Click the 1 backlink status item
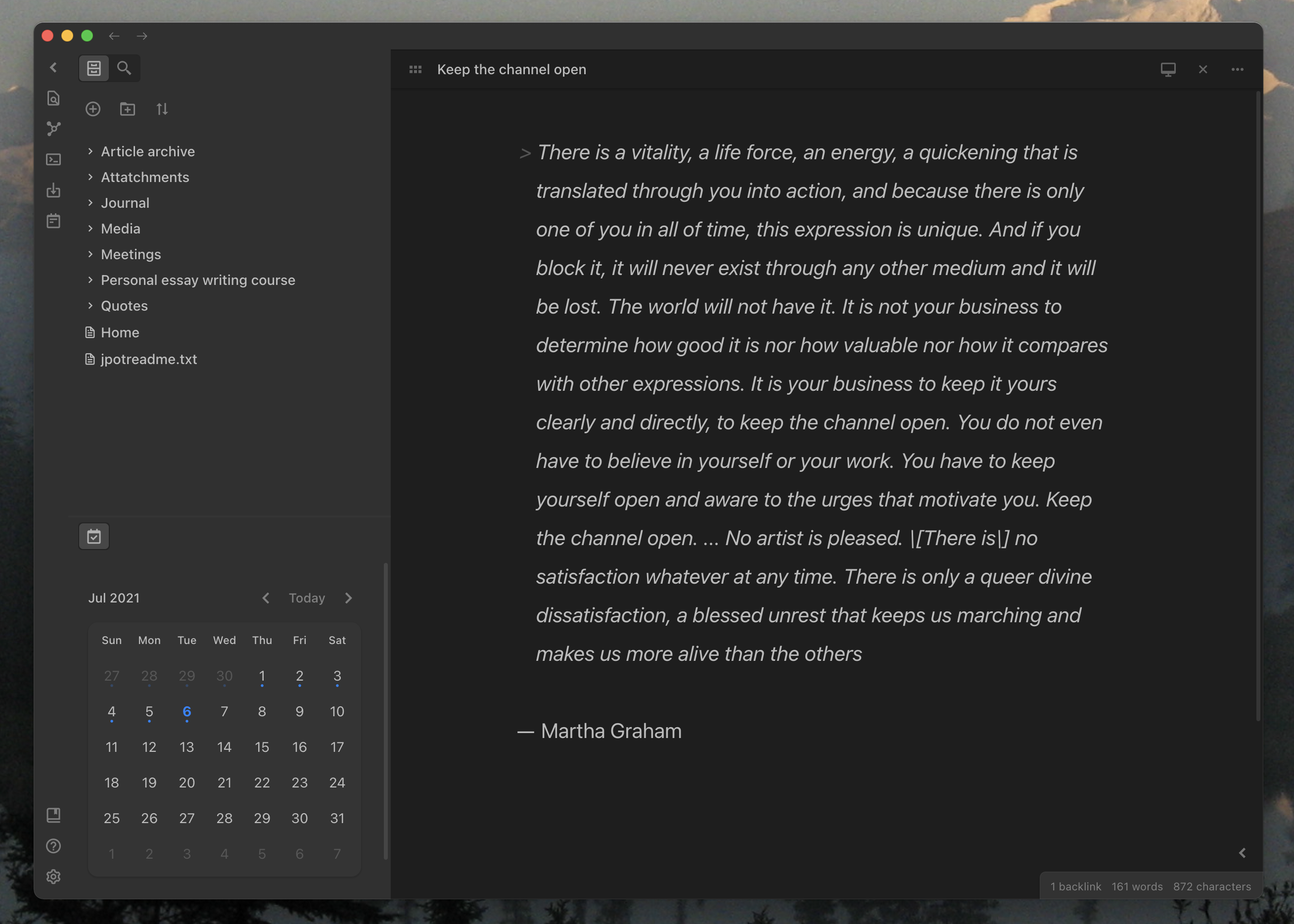The width and height of the screenshot is (1294, 924). [1075, 887]
